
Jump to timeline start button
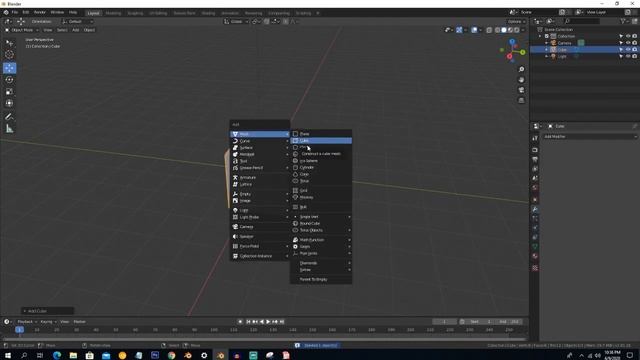pos(248,322)
